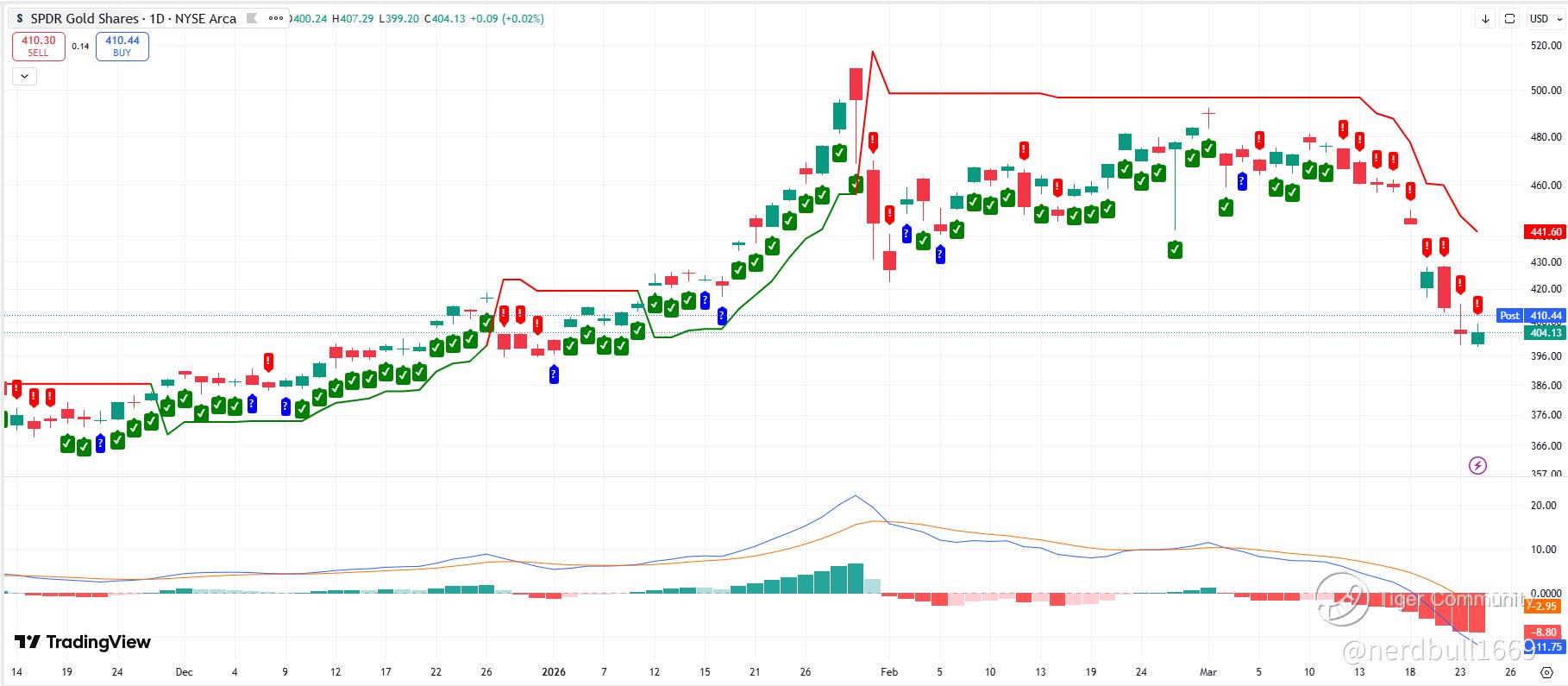Open the three-dot more menu in legend

pos(276,18)
